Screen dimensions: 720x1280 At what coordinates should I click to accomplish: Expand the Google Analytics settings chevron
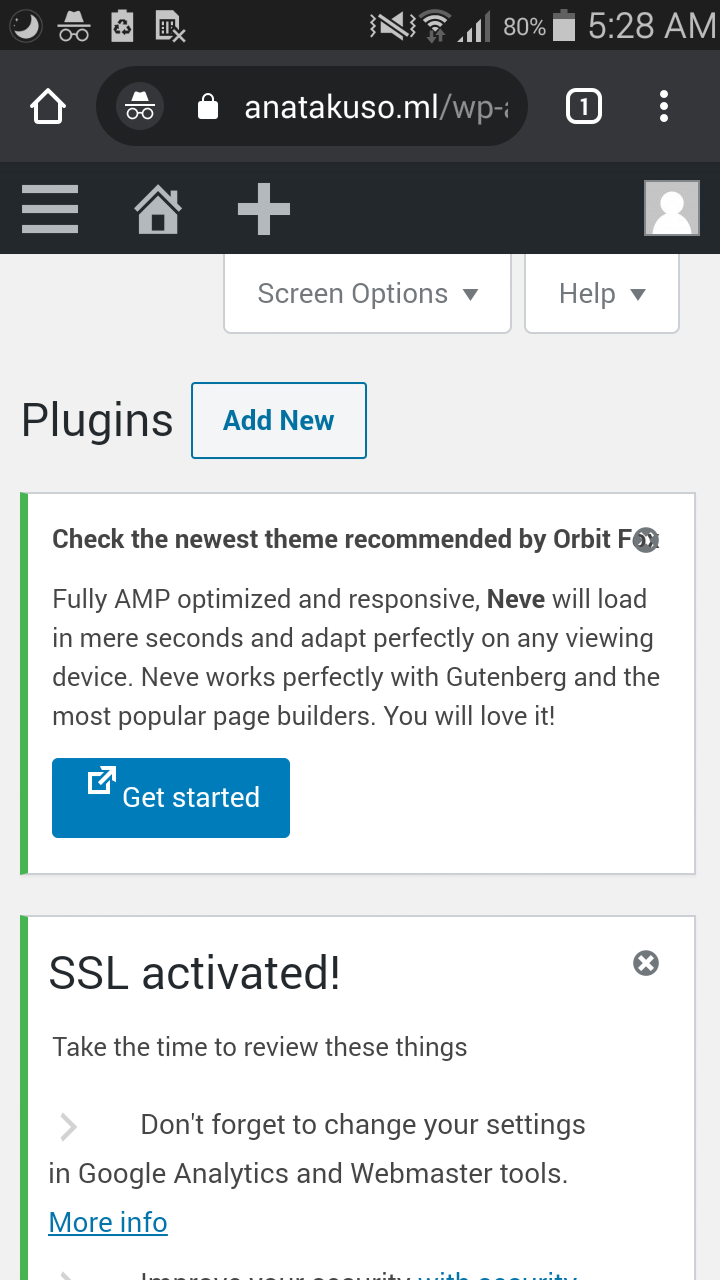pyautogui.click(x=68, y=1127)
